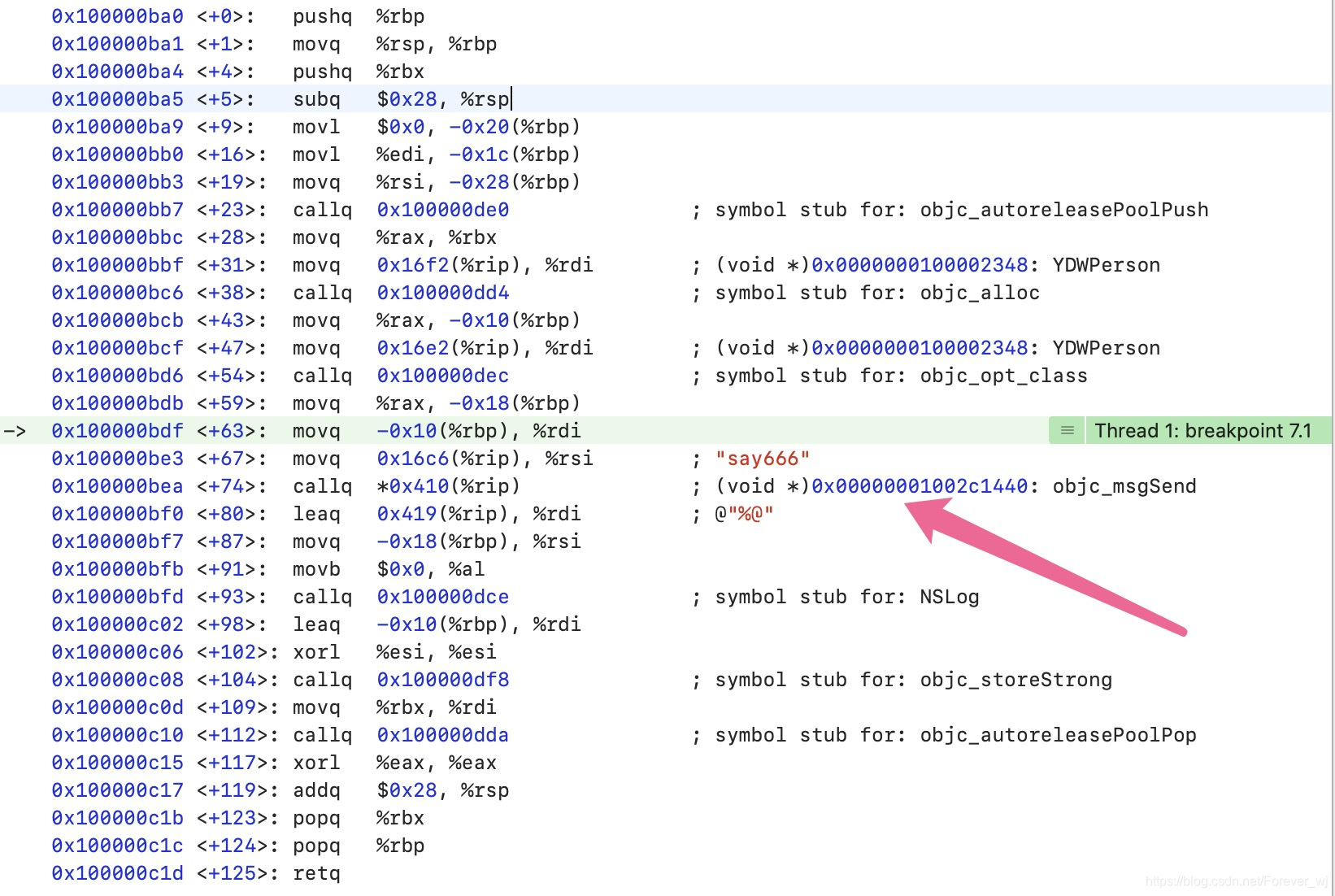Image resolution: width=1335 pixels, height=896 pixels.
Task: Click the callq *0x410(%rip) operand
Action: coord(448,486)
